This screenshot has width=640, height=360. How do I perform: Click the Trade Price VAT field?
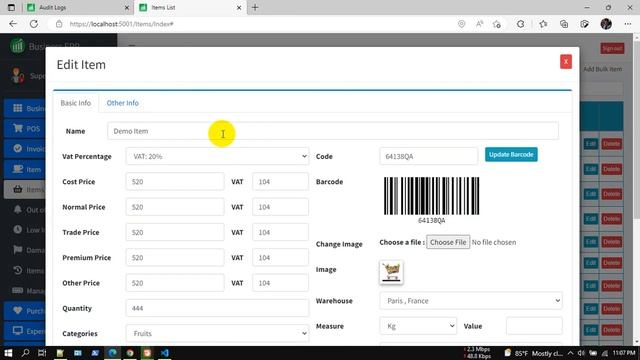(x=280, y=232)
